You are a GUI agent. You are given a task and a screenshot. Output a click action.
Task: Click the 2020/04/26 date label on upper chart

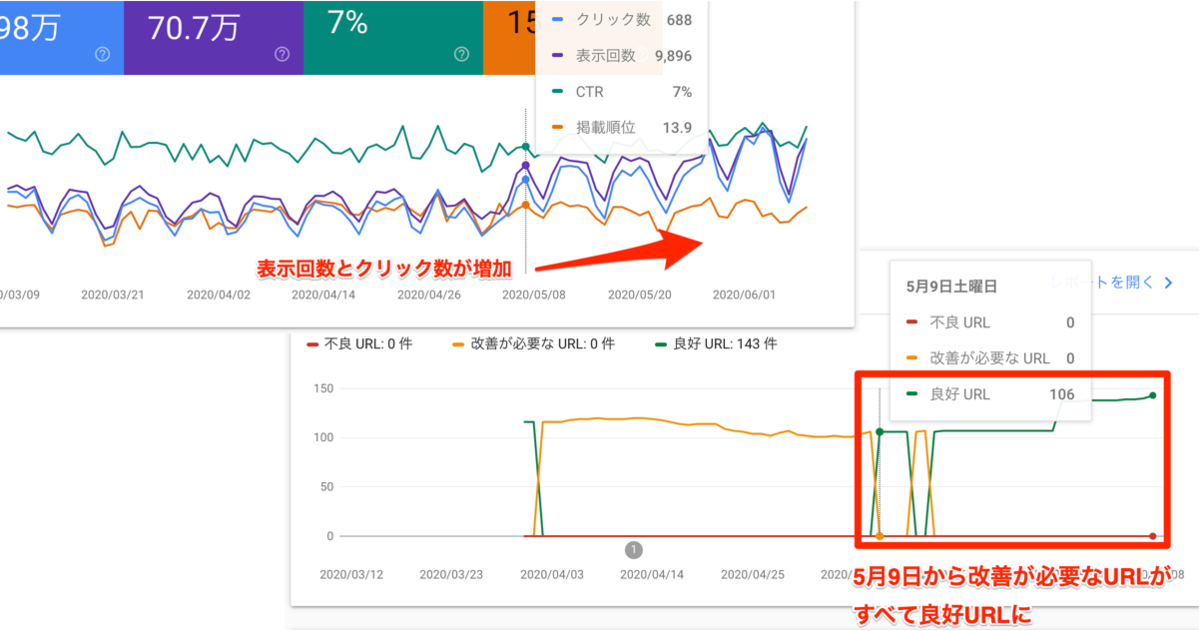tap(430, 296)
